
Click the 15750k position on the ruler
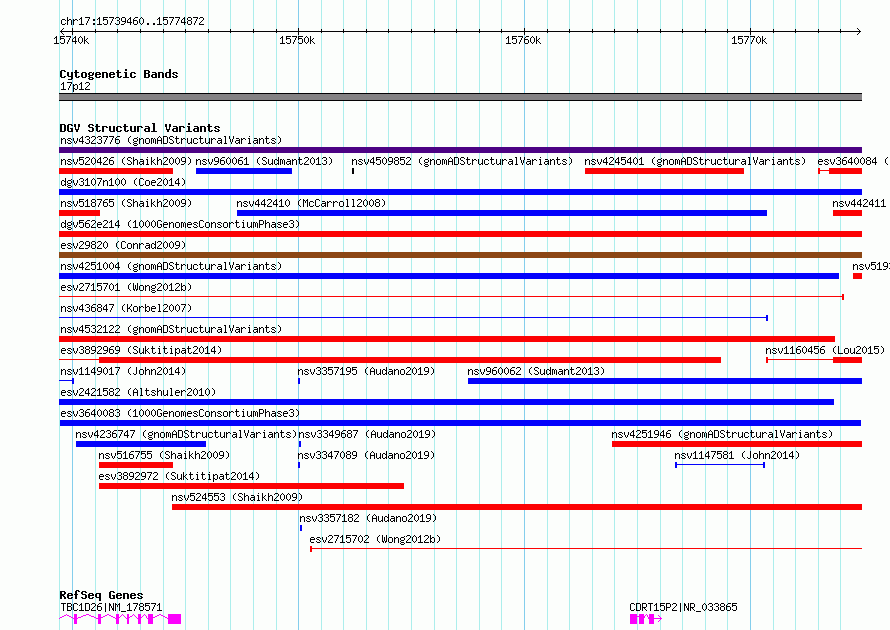(297, 40)
